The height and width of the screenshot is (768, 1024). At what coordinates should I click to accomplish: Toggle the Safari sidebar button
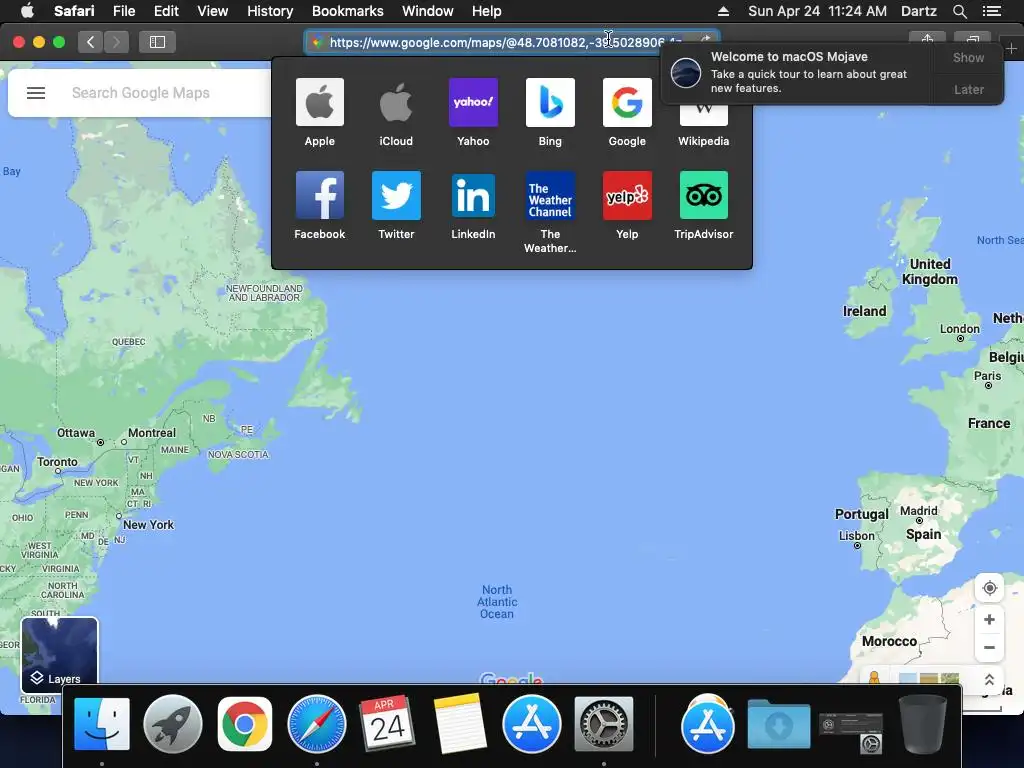[157, 42]
